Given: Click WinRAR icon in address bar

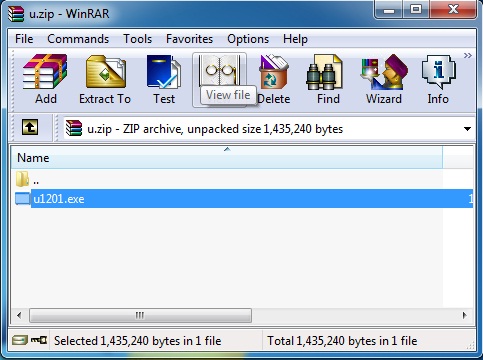Looking at the screenshot, I should pyautogui.click(x=73, y=128).
